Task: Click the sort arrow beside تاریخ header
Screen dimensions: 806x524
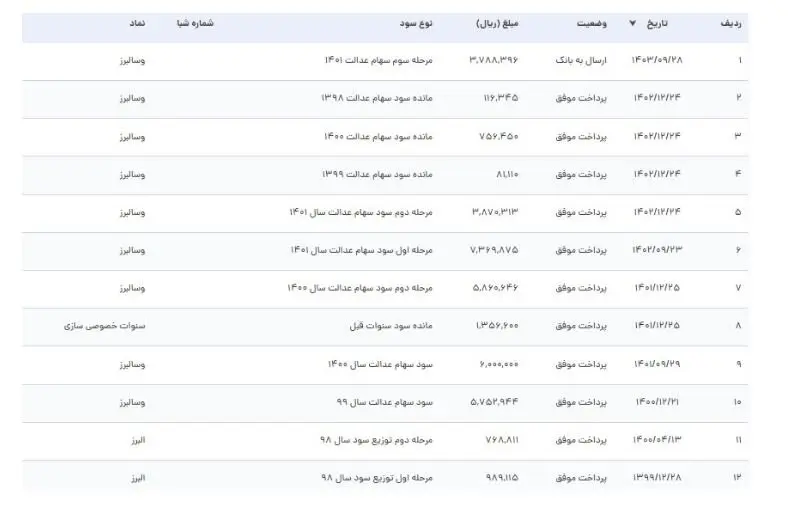Action: 632,23
